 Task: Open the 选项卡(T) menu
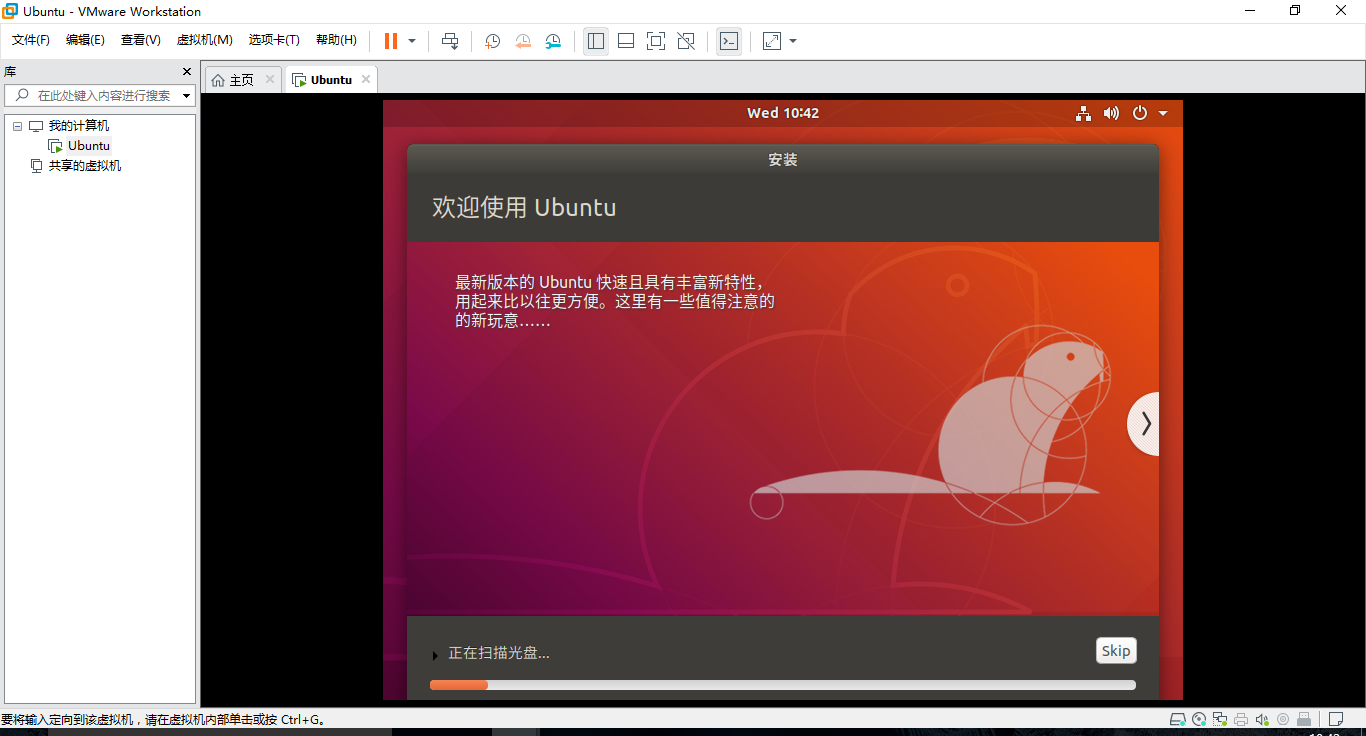tap(274, 40)
